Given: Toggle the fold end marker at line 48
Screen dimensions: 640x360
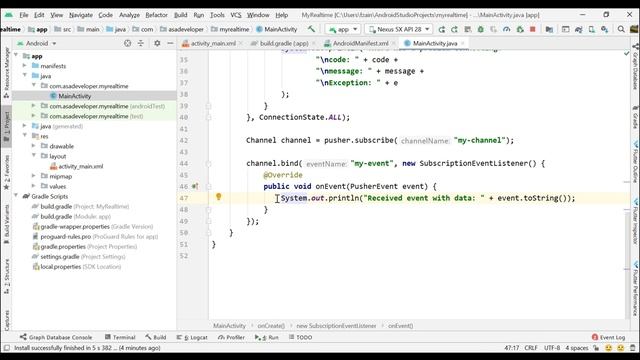Looking at the screenshot, I should click(x=209, y=210).
